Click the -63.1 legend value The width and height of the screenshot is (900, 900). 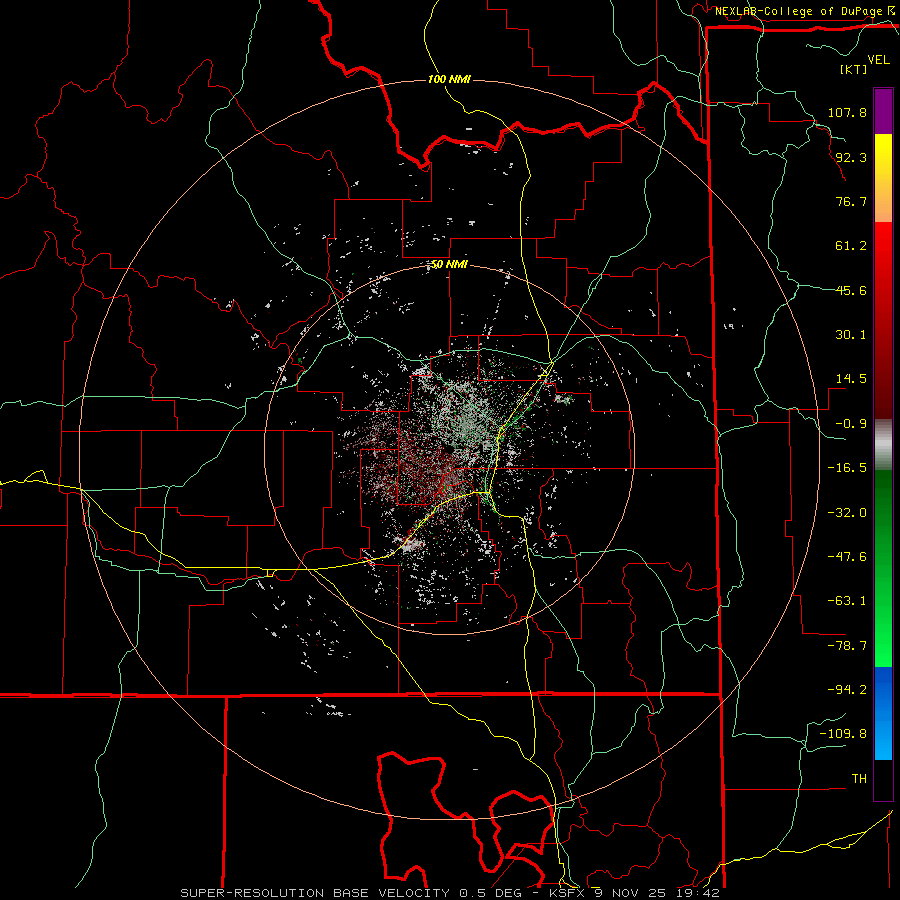847,601
